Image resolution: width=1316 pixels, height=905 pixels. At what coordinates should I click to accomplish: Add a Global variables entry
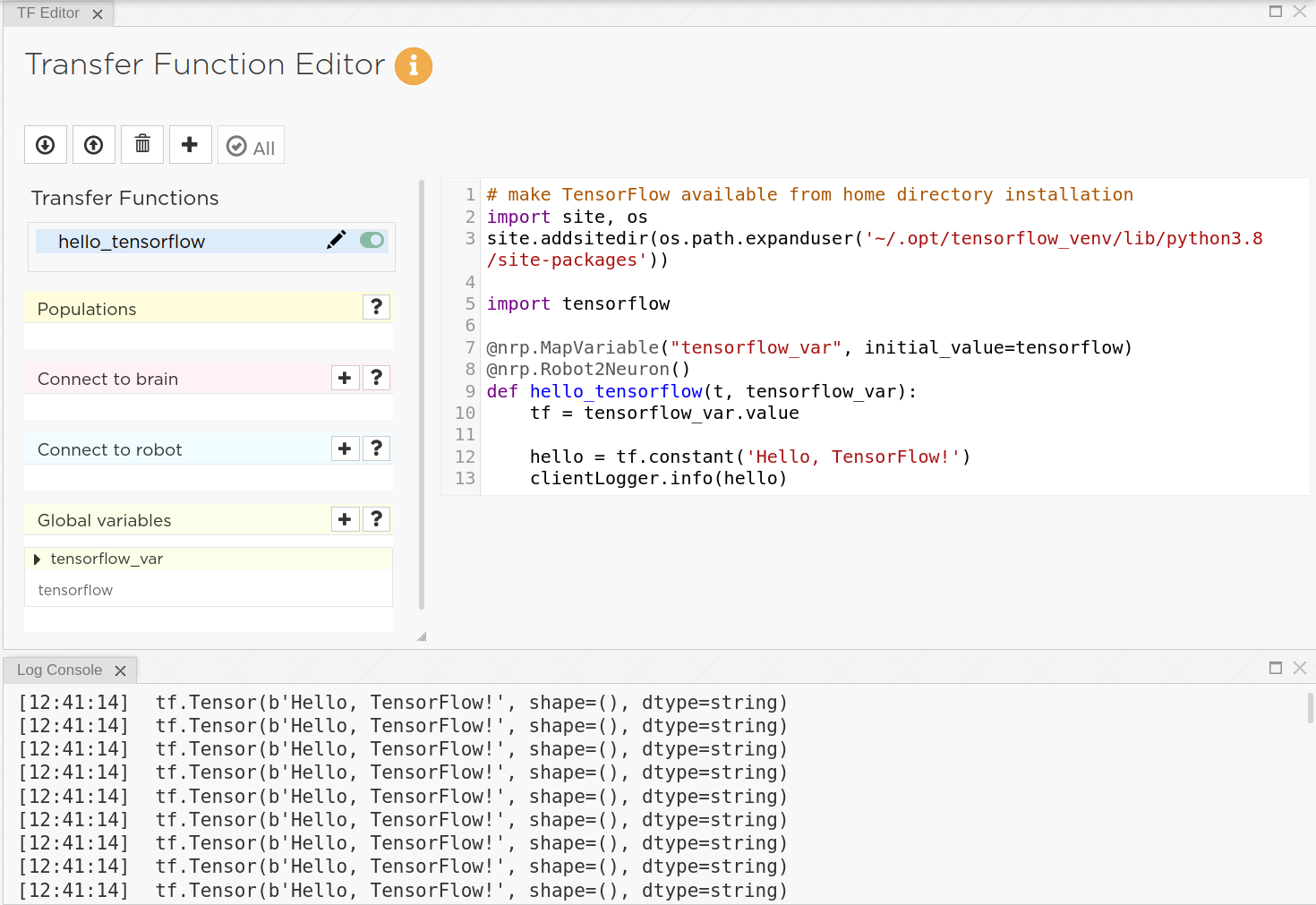point(345,519)
